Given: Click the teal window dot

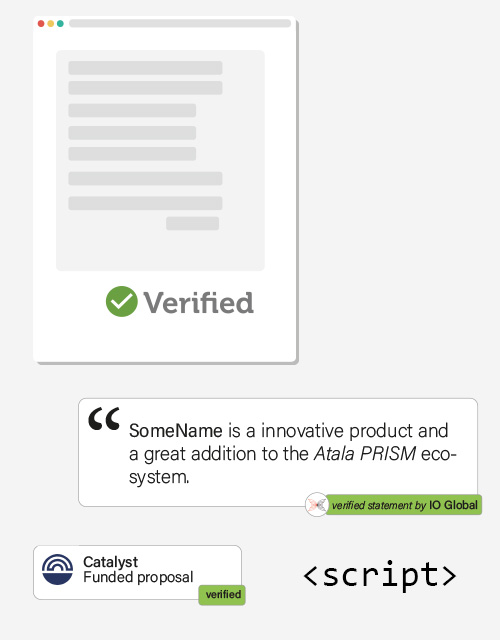Looking at the screenshot, I should coord(60,23).
